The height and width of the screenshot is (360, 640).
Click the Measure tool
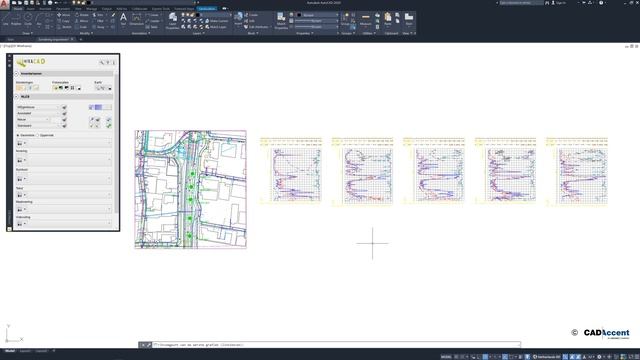coord(366,19)
